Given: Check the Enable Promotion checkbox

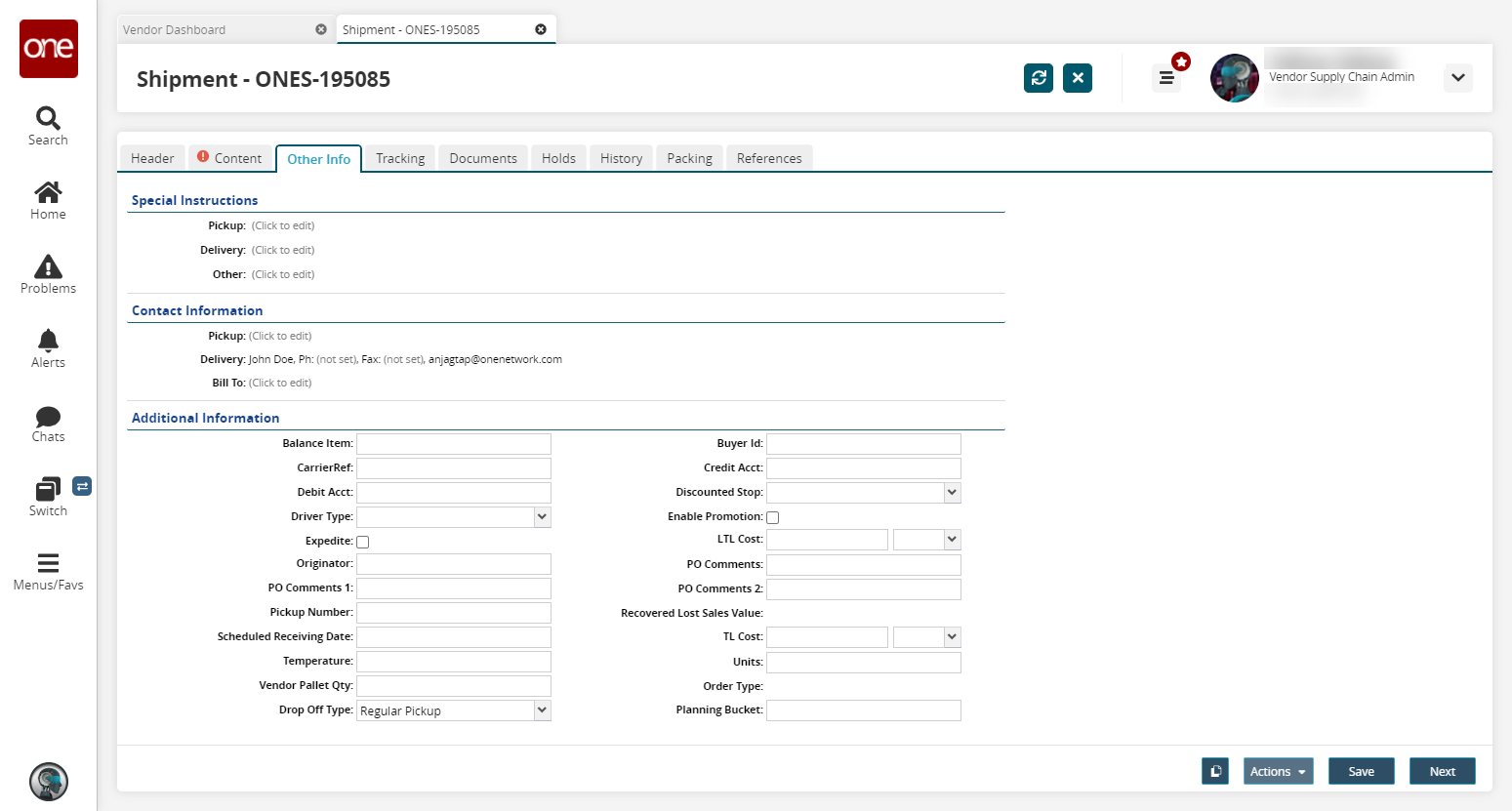Looking at the screenshot, I should tap(773, 517).
